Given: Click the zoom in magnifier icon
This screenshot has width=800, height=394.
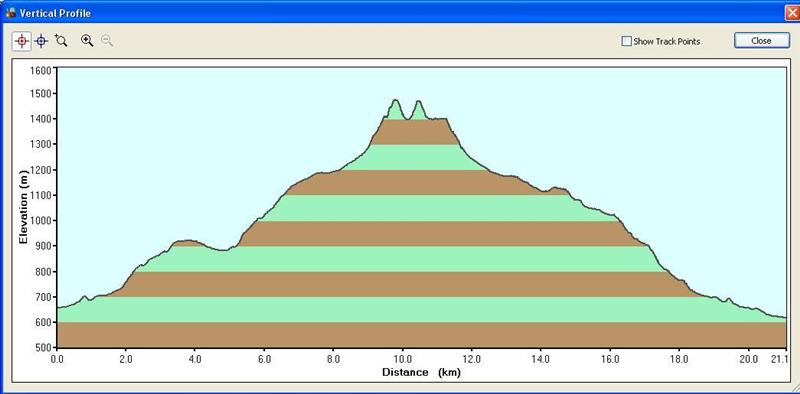Looking at the screenshot, I should tap(87, 41).
